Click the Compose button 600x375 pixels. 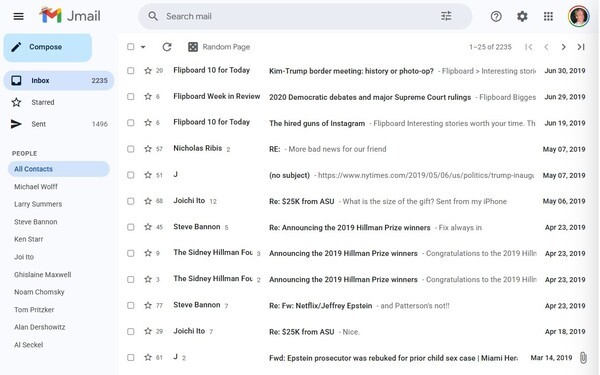(x=48, y=47)
